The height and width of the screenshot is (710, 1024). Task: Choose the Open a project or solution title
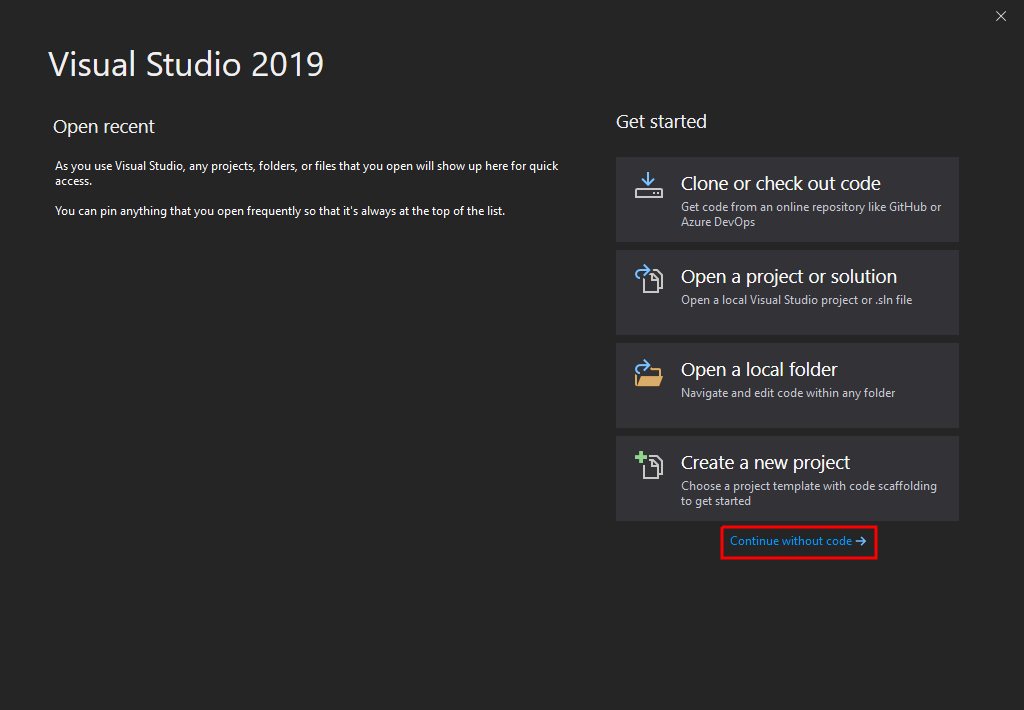pyautogui.click(x=789, y=277)
